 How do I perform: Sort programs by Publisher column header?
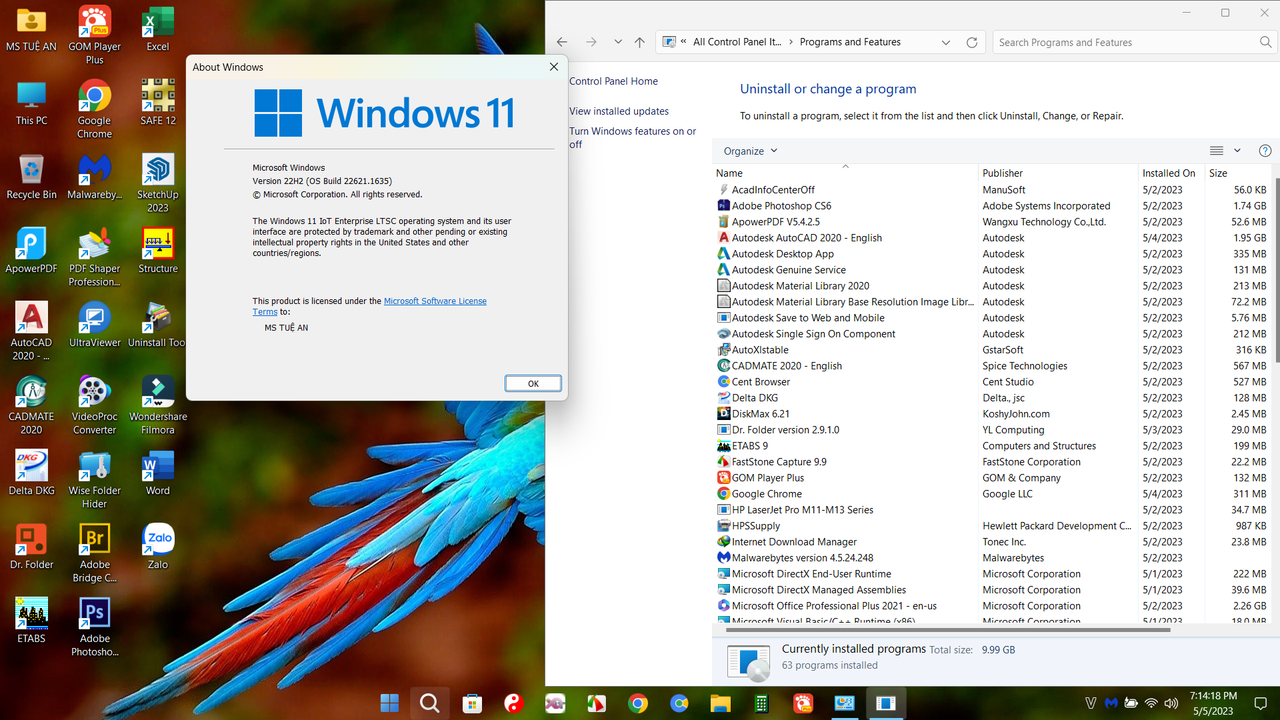pyautogui.click(x=1058, y=173)
